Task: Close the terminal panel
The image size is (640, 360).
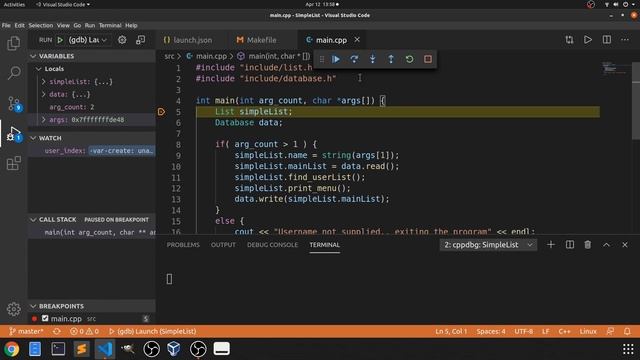Action: pyautogui.click(x=624, y=244)
